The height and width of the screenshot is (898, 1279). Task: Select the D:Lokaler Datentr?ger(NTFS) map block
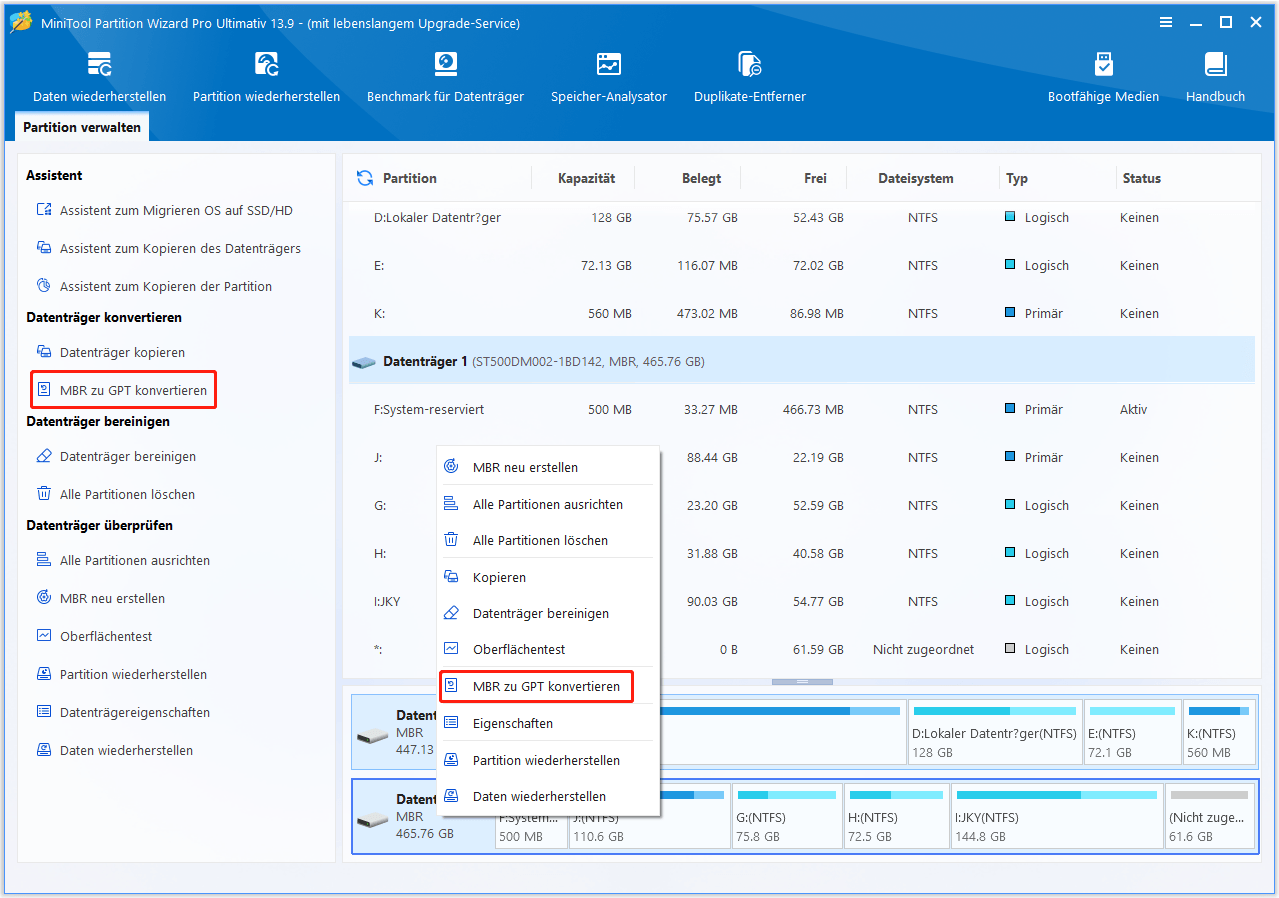coord(994,733)
